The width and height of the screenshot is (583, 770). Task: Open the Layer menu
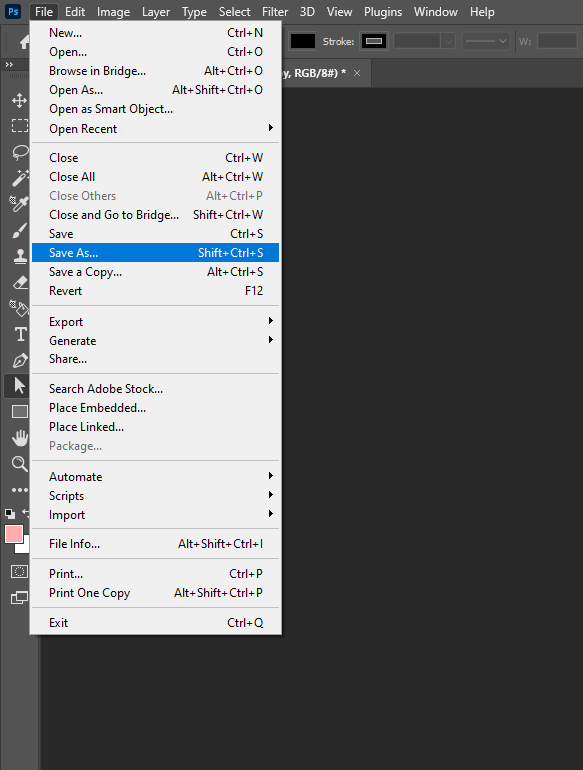pos(156,11)
